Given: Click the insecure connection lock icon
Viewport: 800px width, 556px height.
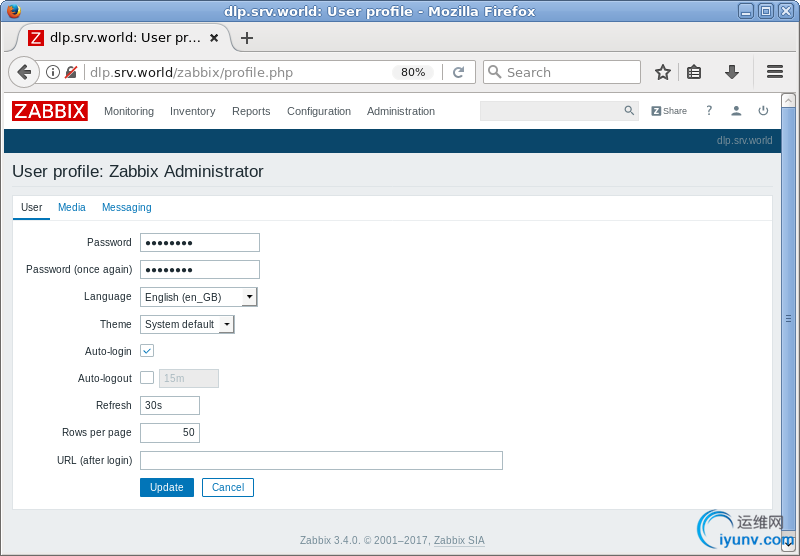Looking at the screenshot, I should (71, 72).
